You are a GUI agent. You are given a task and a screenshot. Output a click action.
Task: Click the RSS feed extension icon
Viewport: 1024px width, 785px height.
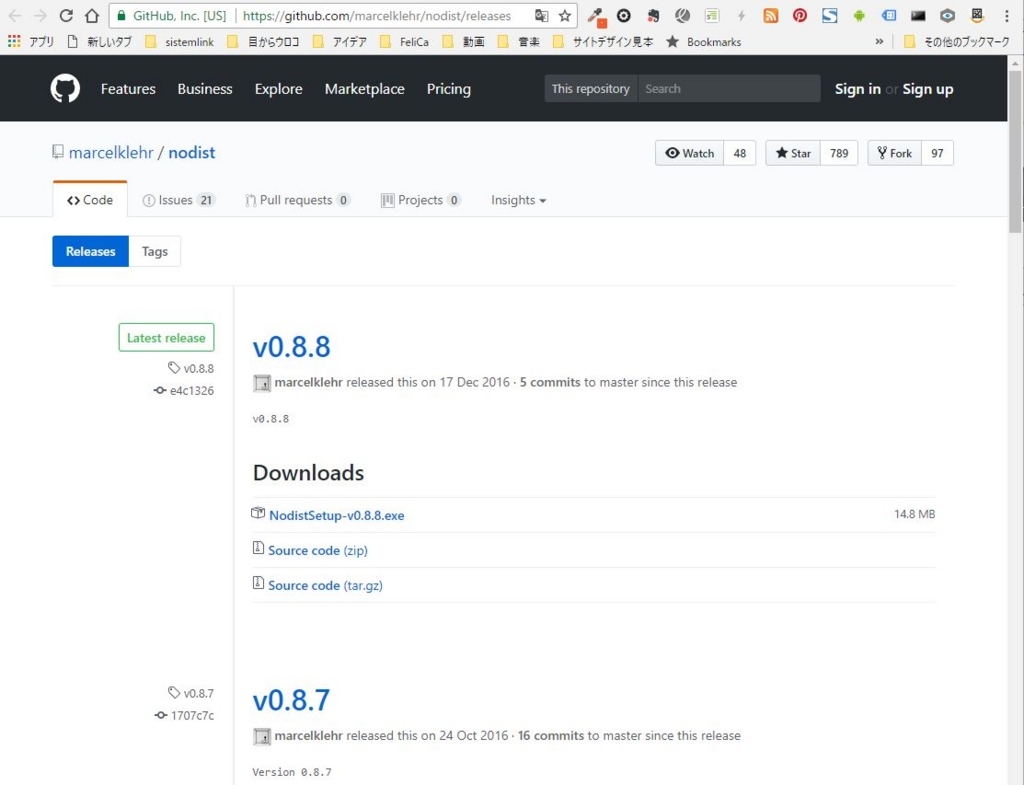click(x=771, y=16)
